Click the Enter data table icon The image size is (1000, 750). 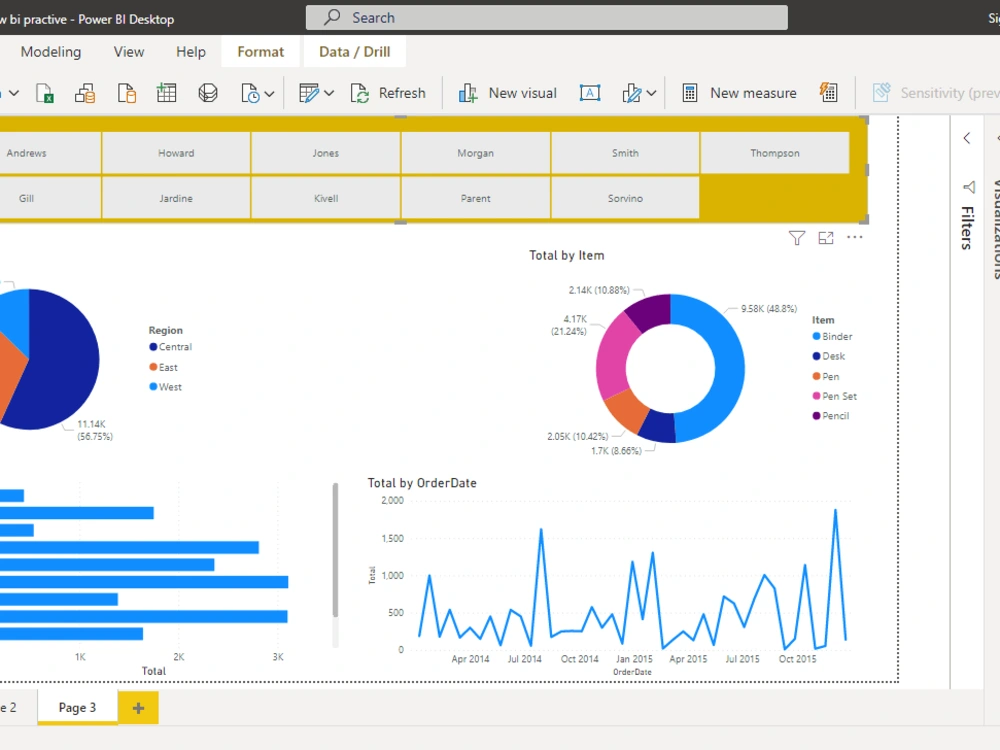click(x=166, y=93)
